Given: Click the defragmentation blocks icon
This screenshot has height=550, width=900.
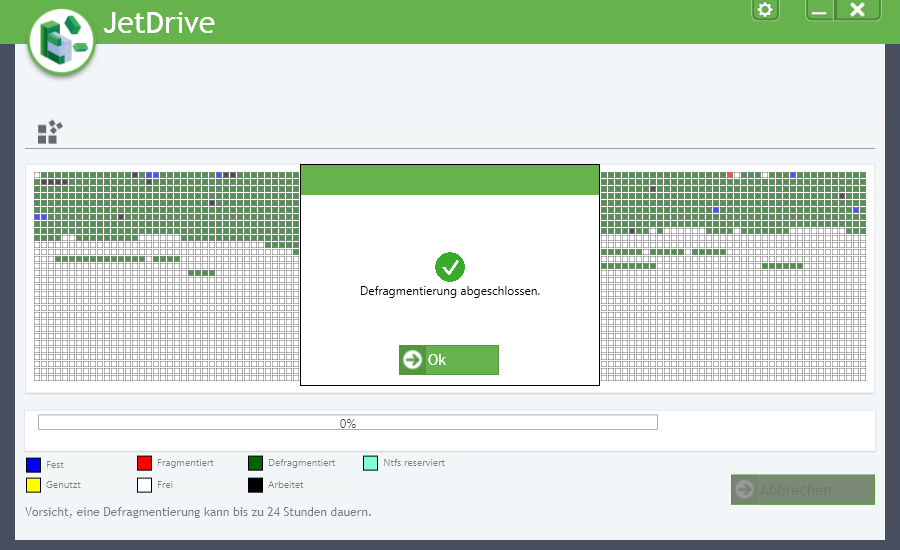Looking at the screenshot, I should [x=50, y=132].
